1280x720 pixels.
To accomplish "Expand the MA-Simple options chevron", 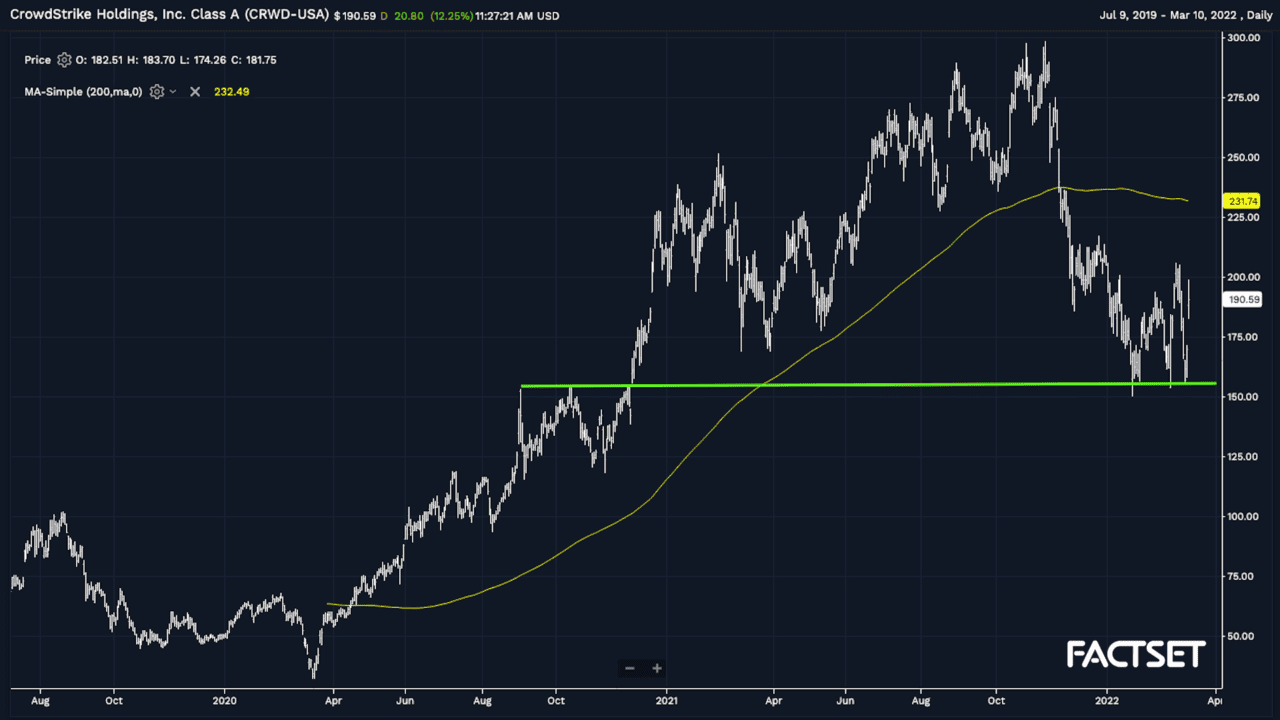I will pos(173,92).
